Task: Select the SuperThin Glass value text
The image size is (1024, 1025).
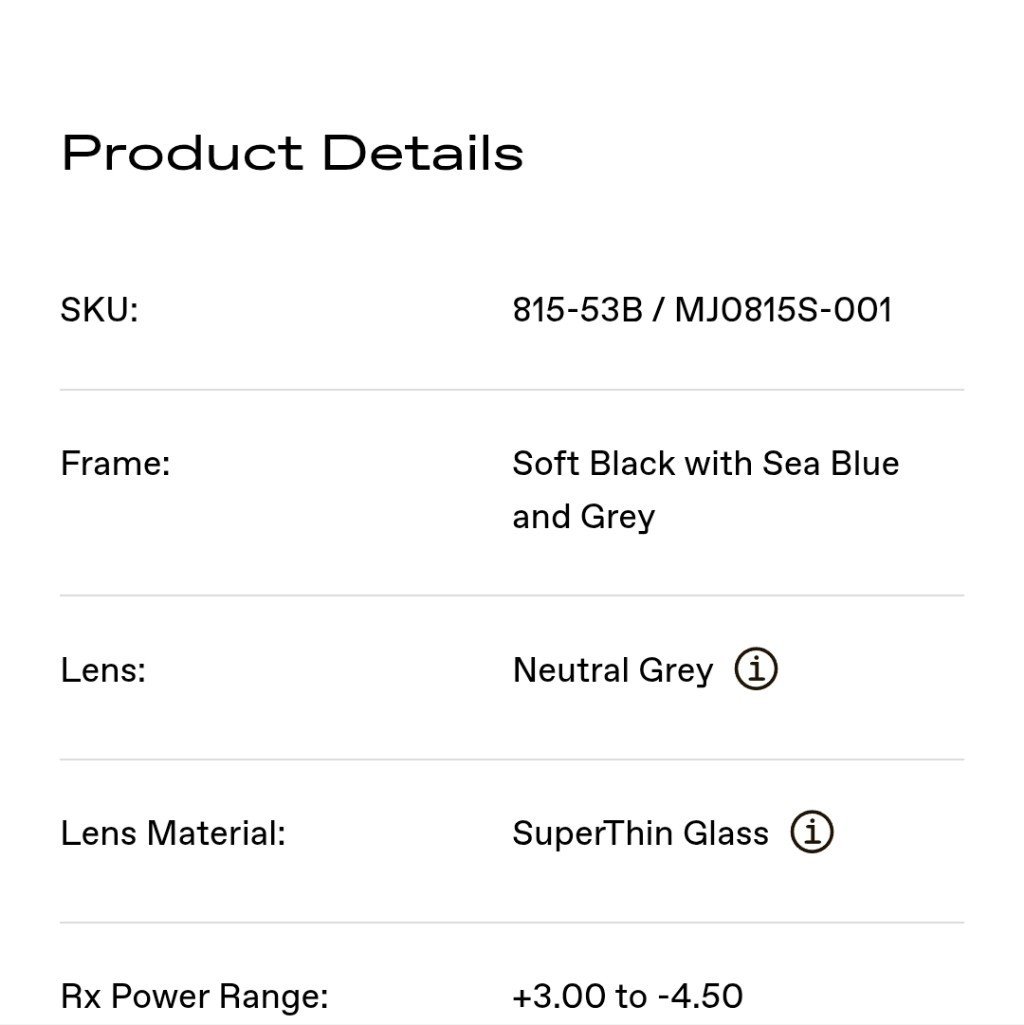Action: 640,833
